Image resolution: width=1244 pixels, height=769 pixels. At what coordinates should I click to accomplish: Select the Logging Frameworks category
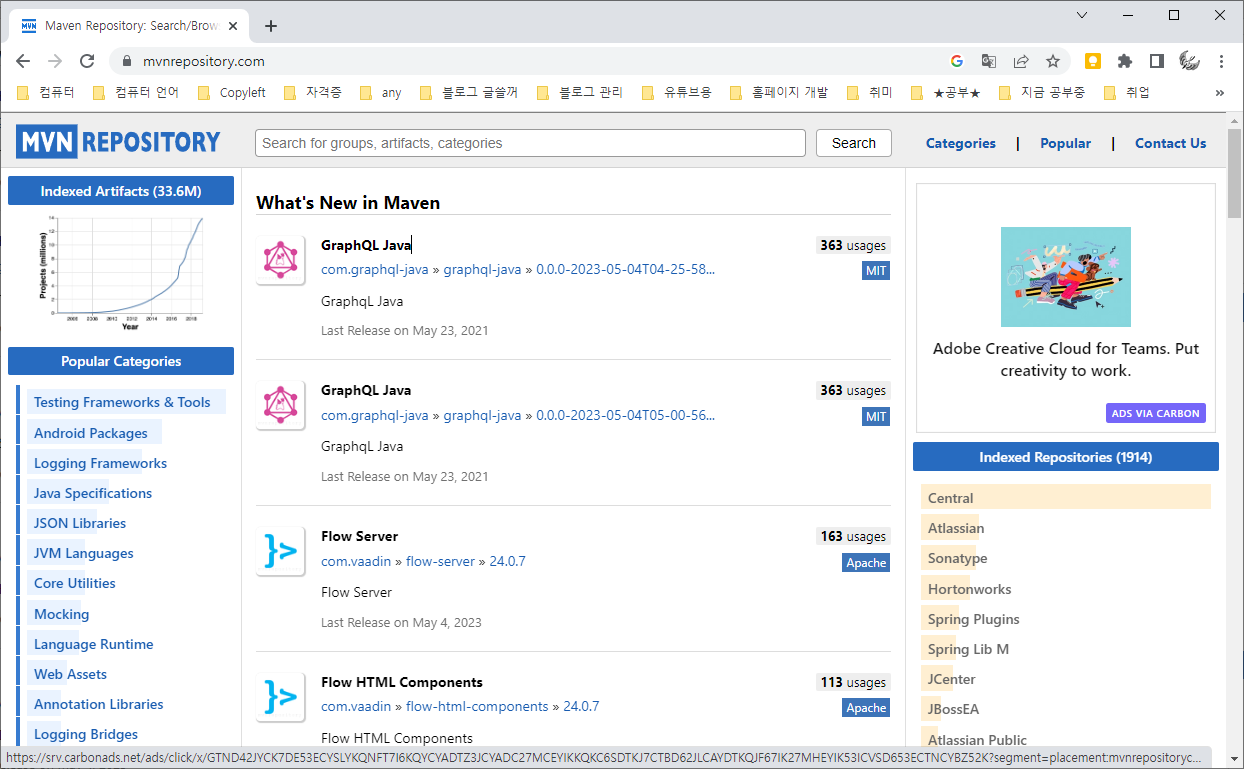tap(100, 463)
